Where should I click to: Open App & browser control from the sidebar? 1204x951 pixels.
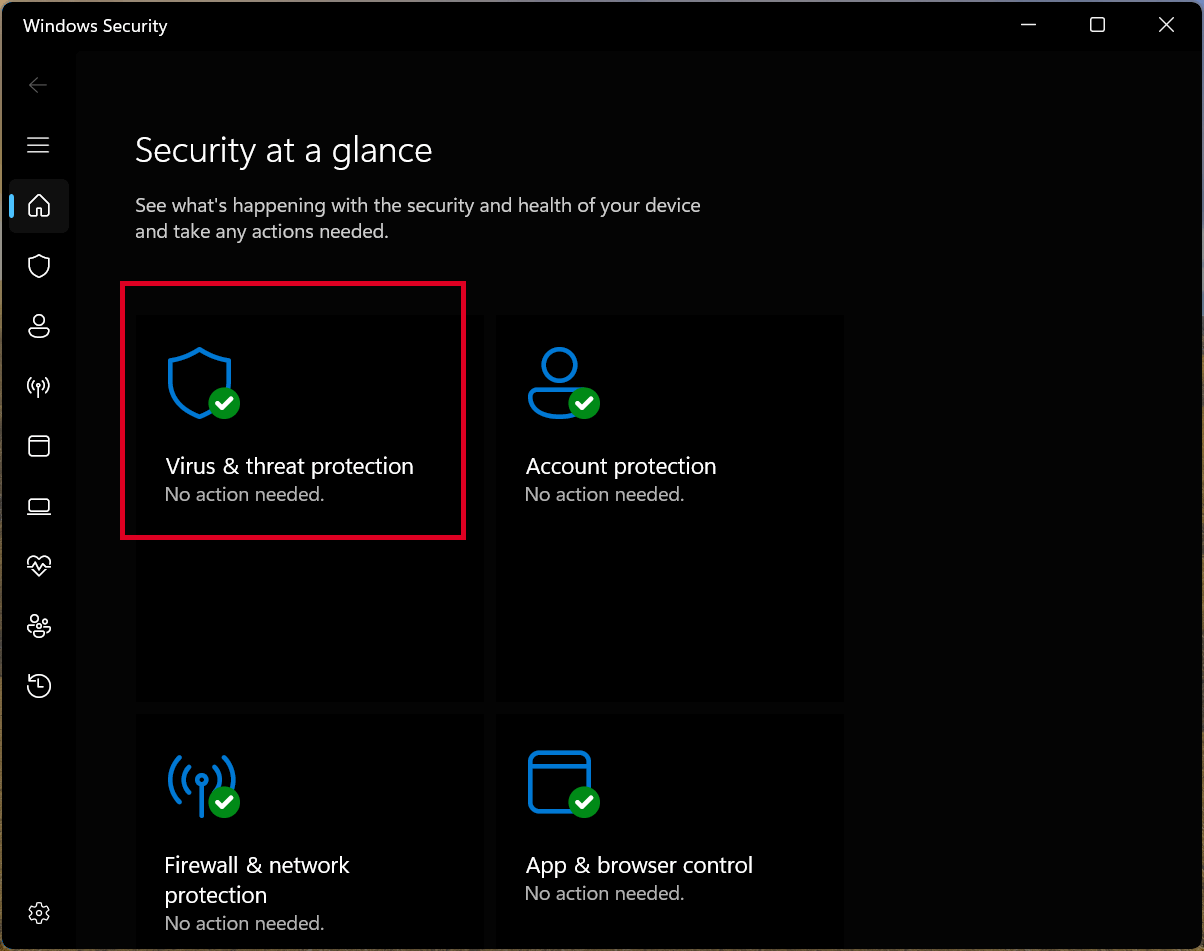pos(38,446)
